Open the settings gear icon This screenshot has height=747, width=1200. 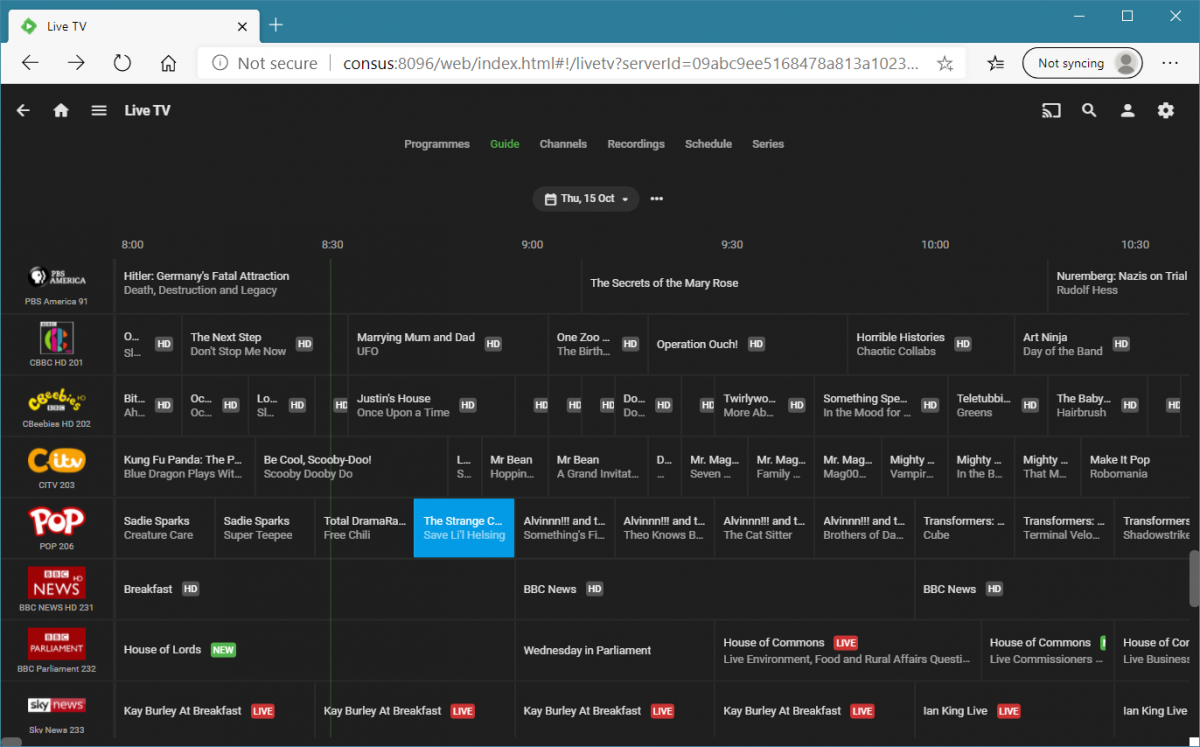pyautogui.click(x=1165, y=111)
